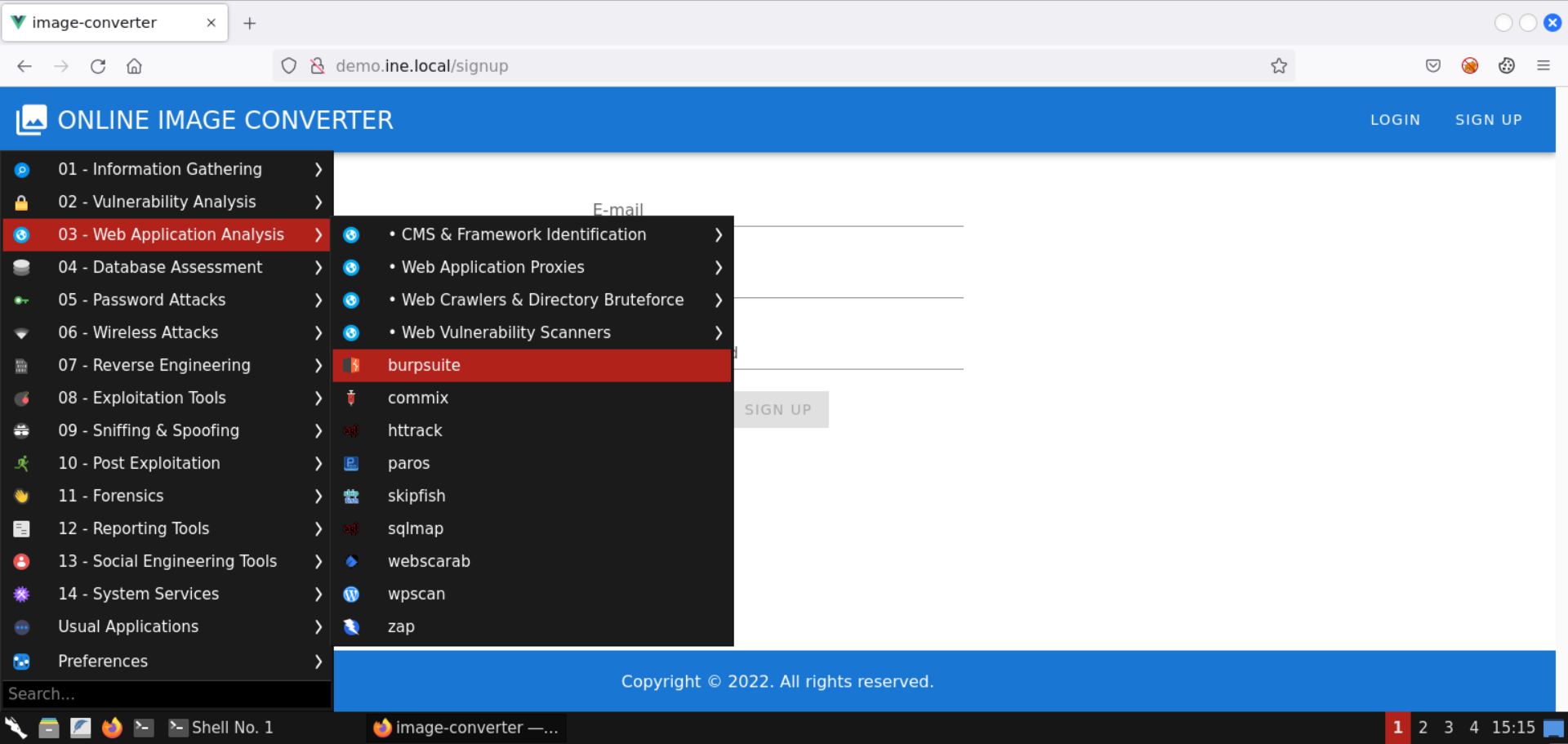1568x744 pixels.
Task: Click the paros tool icon
Action: click(x=351, y=463)
